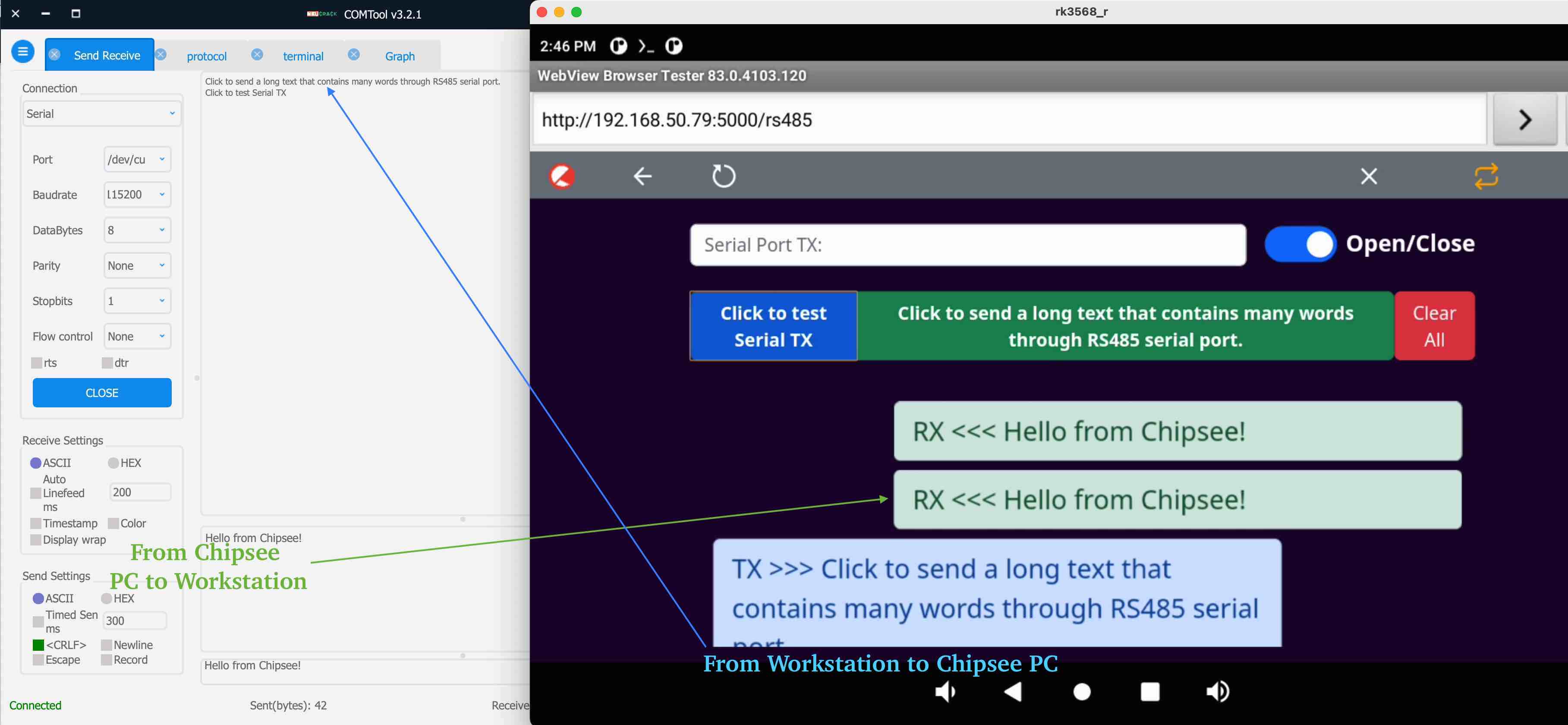This screenshot has height=725, width=1568.
Task: Open the Flow control dropdown
Action: (137, 336)
